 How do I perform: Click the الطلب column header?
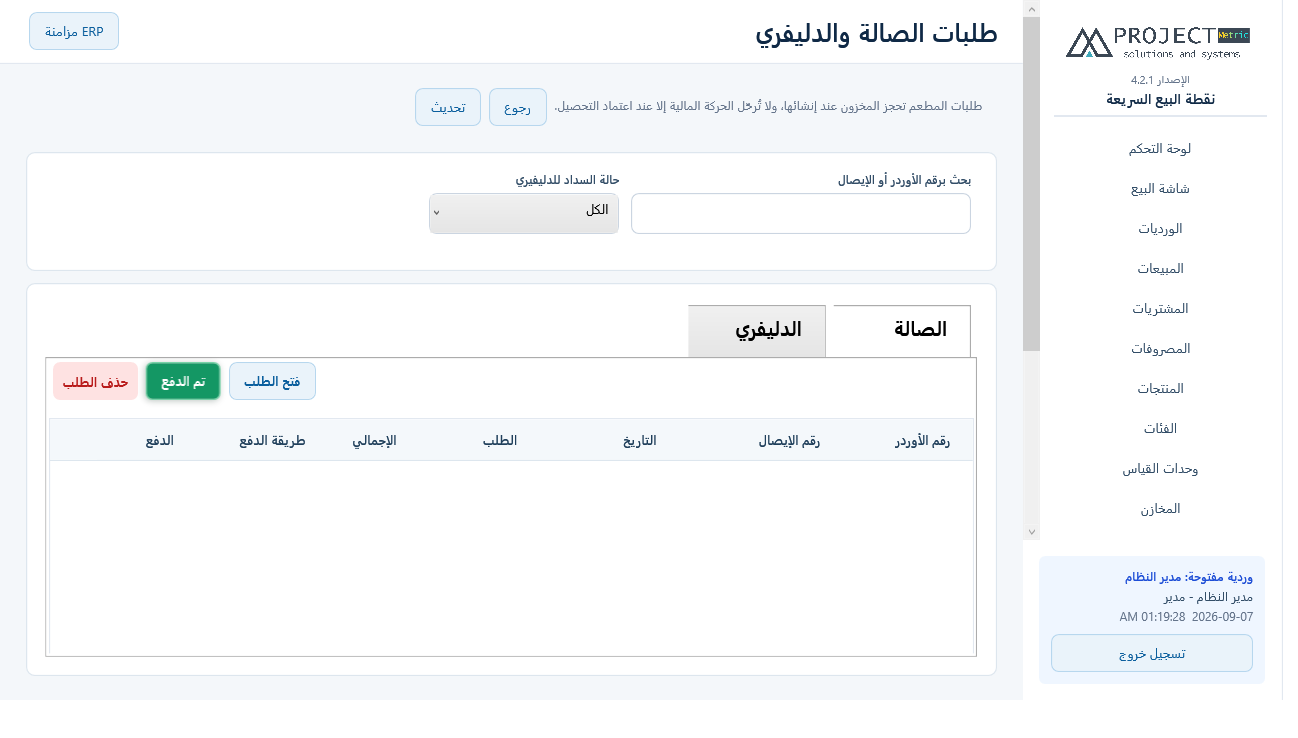(500, 441)
